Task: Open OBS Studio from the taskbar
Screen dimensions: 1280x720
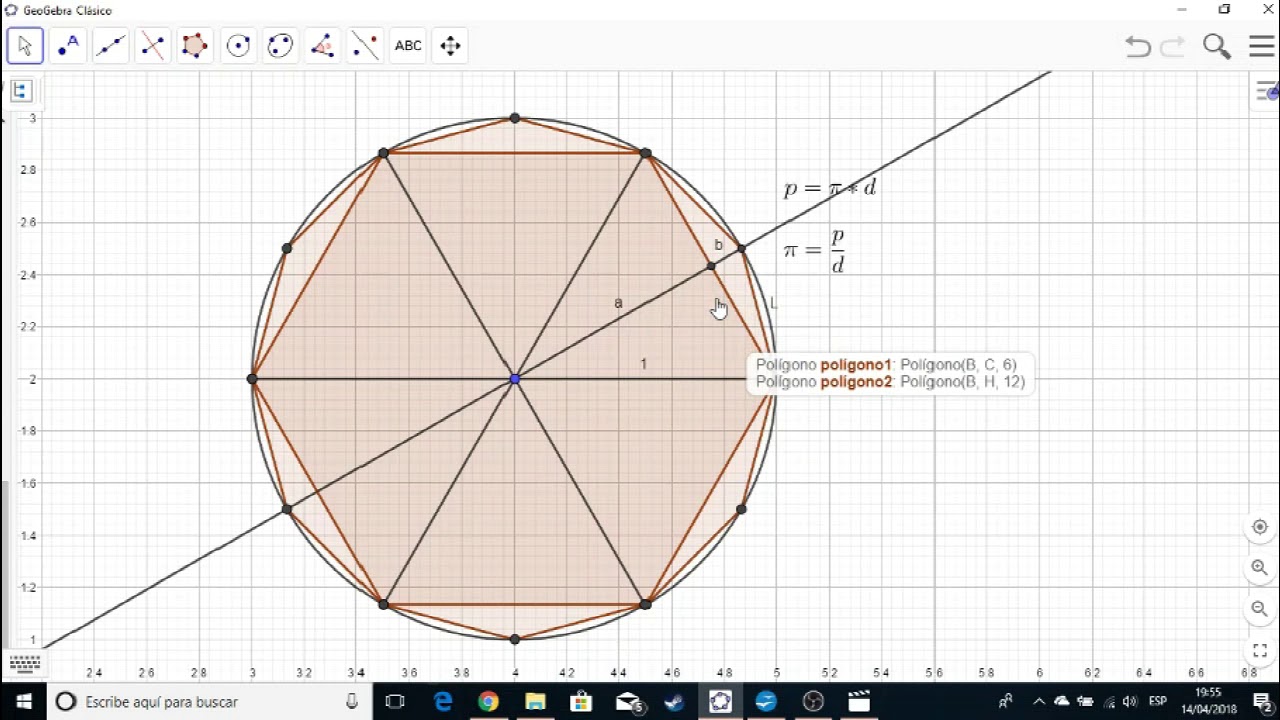Action: 813,702
